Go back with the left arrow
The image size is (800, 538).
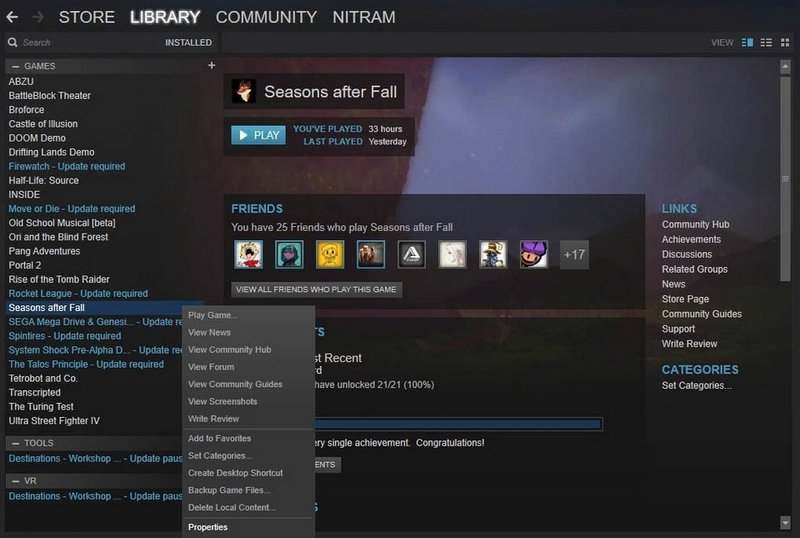12,17
